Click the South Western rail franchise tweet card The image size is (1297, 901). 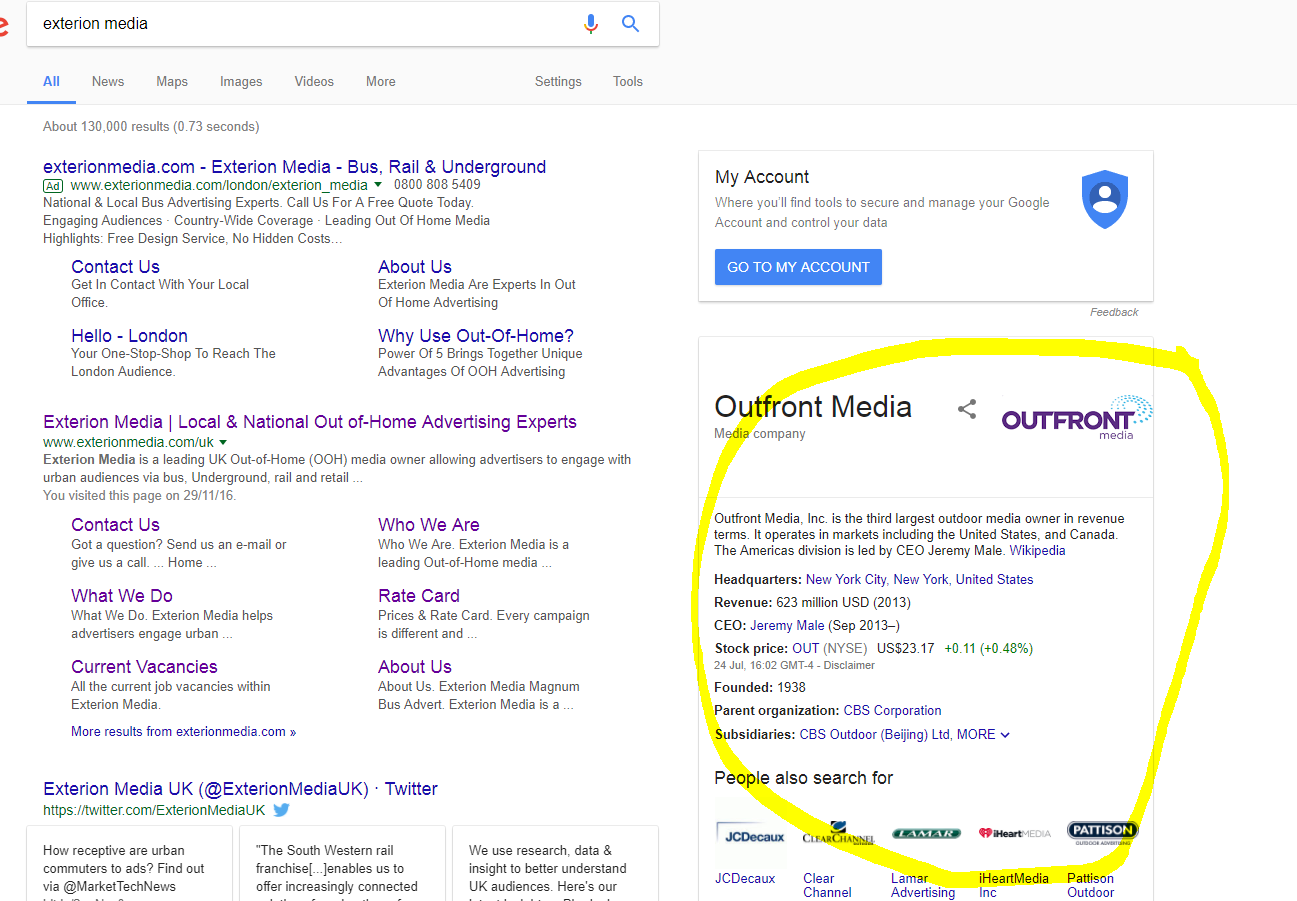(342, 863)
